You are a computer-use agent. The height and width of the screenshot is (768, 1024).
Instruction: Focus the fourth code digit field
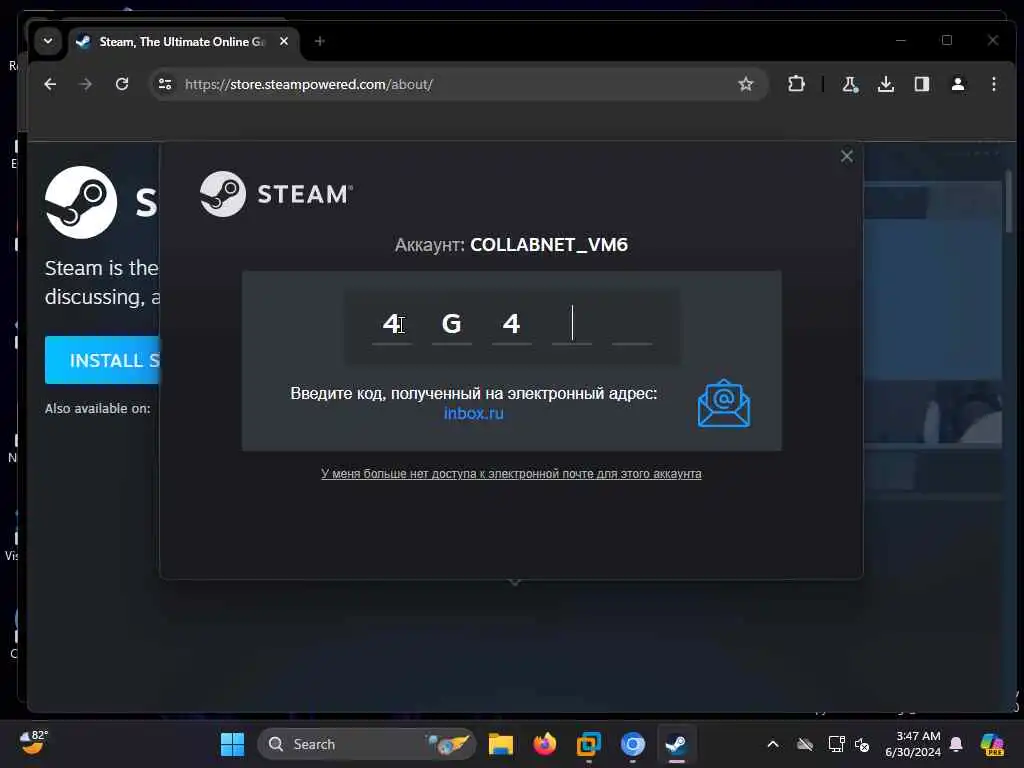pos(572,324)
